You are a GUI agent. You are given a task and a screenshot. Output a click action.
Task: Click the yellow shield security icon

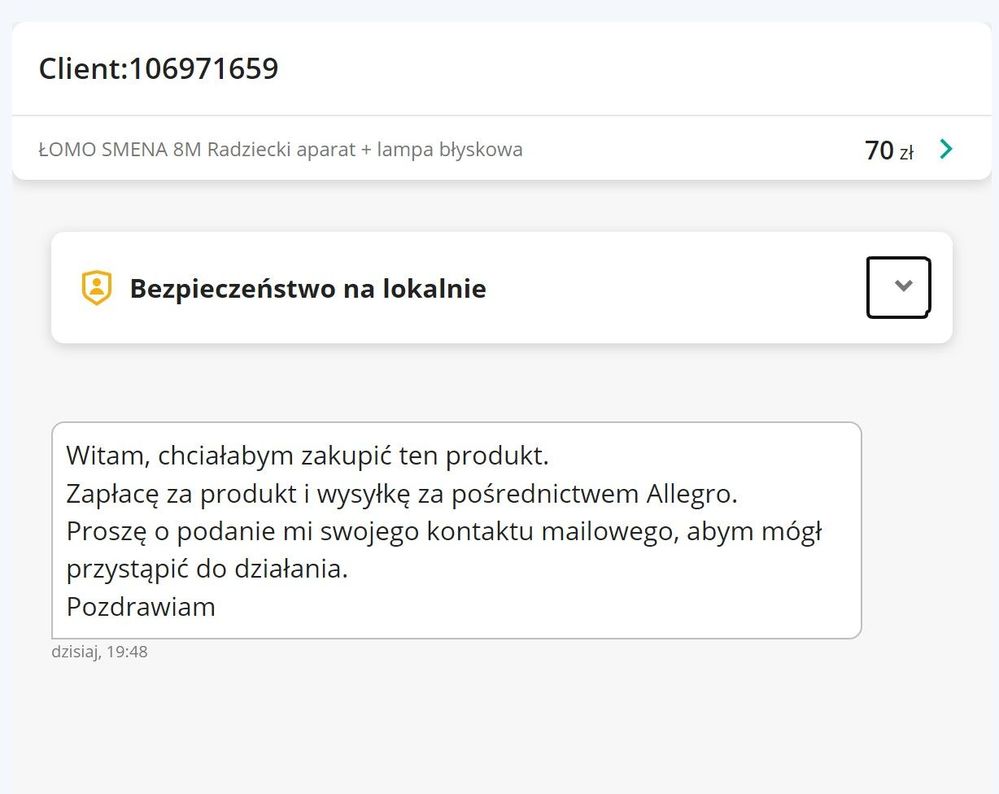click(97, 287)
